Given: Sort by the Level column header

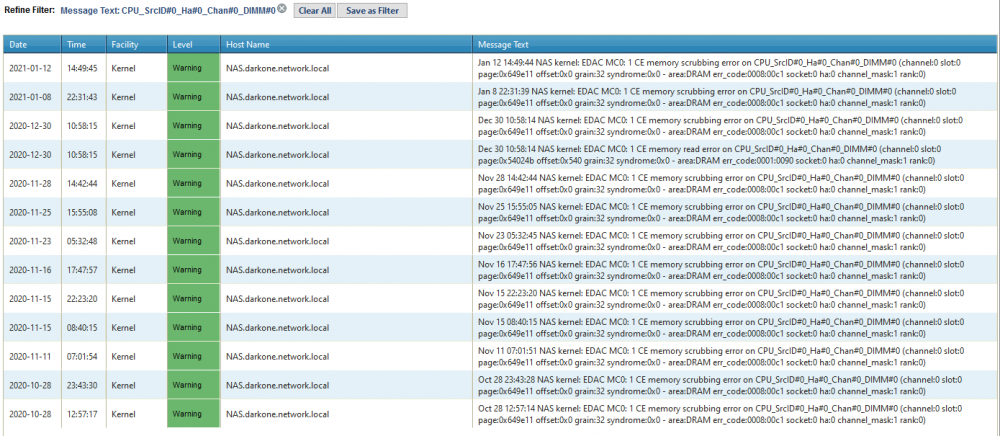Looking at the screenshot, I should (x=193, y=45).
